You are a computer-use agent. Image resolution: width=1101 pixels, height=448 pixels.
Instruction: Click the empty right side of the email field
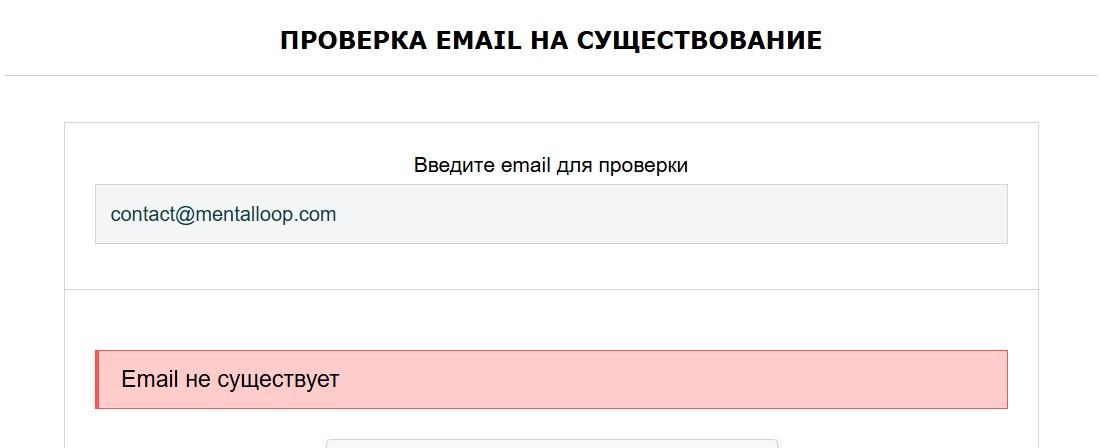click(x=800, y=214)
